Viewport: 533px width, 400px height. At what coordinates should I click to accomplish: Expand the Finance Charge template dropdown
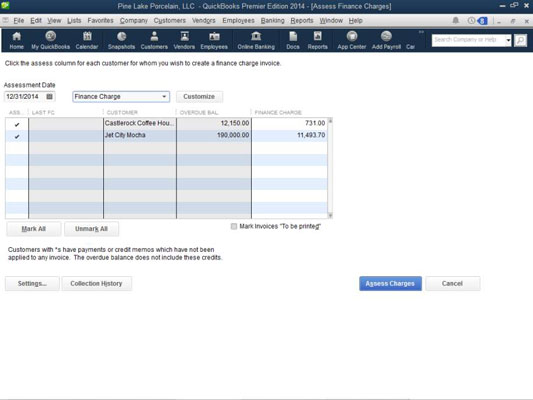coord(164,97)
